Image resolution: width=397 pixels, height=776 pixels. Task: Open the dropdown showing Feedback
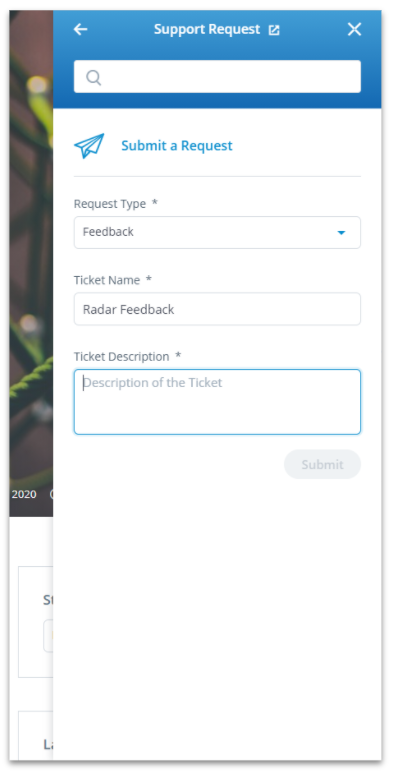point(217,232)
